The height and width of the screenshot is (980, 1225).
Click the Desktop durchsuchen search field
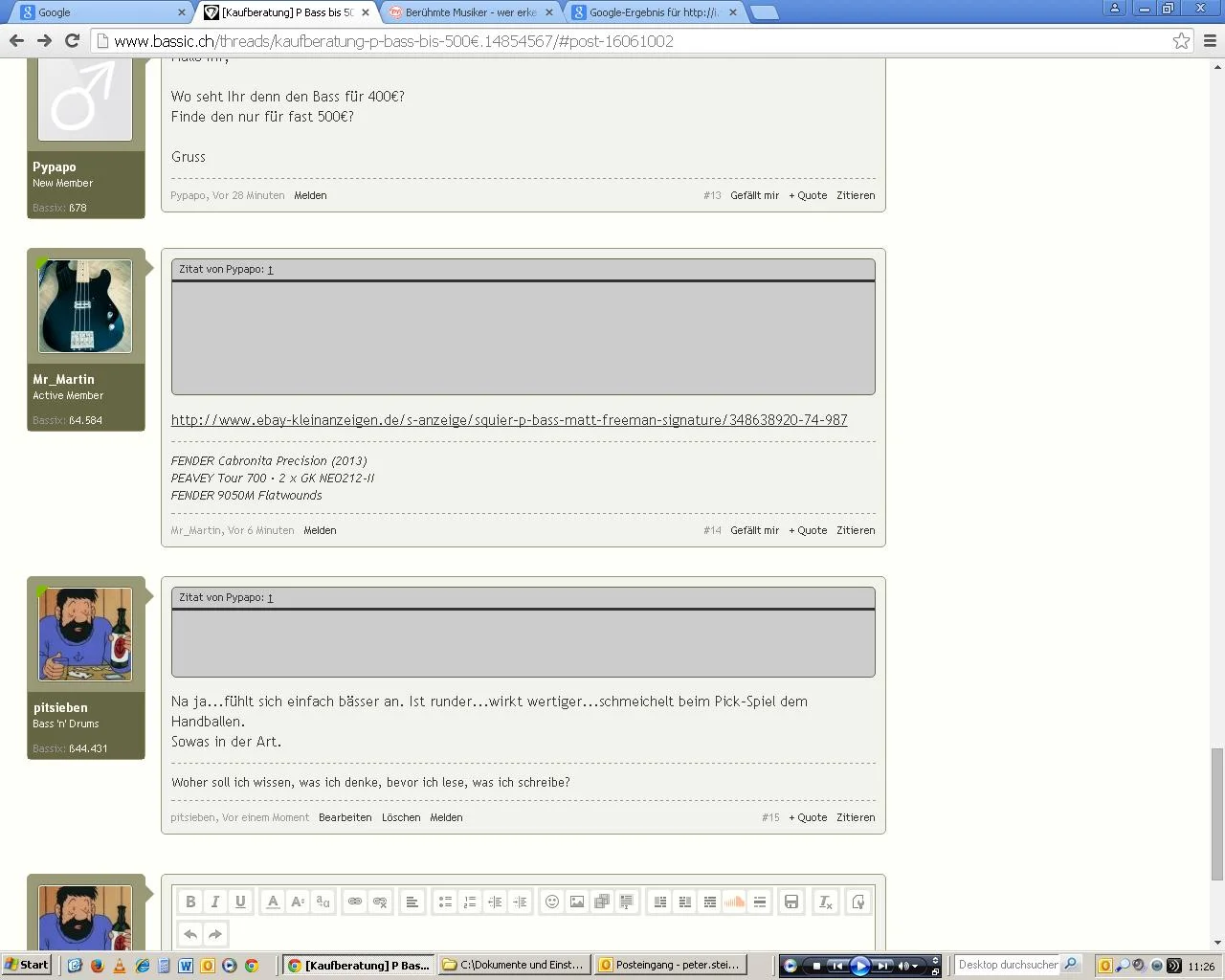[x=1008, y=965]
